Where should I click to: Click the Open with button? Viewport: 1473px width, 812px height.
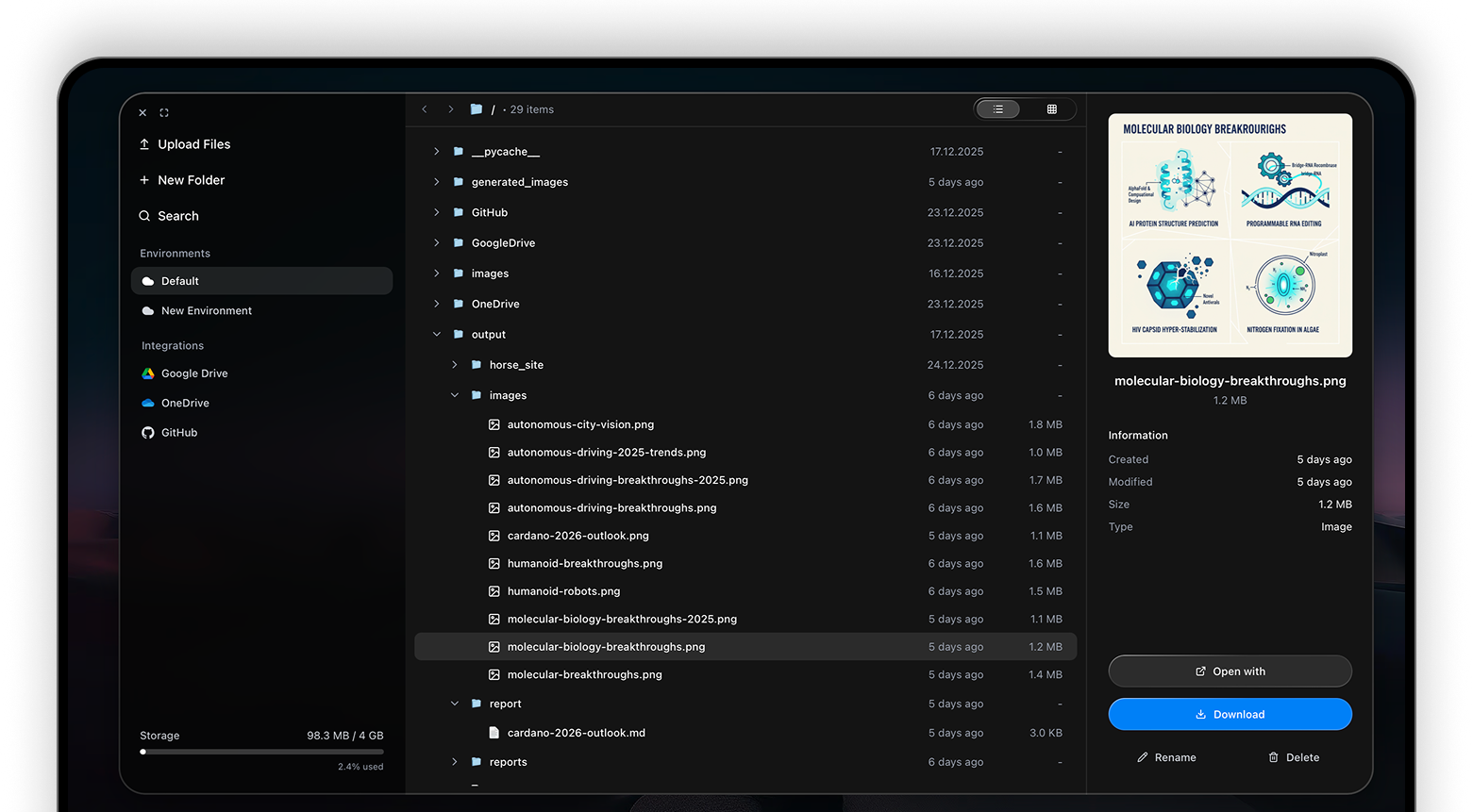pos(1230,671)
